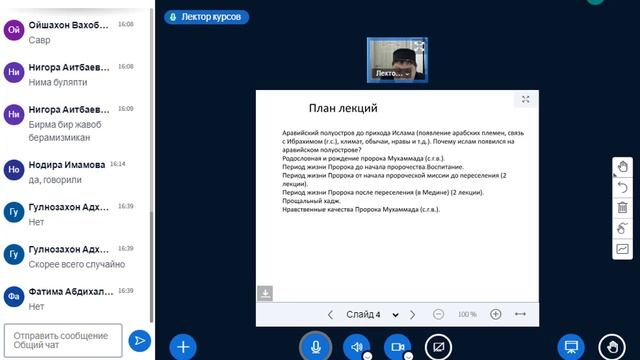This screenshot has height=360, width=640.
Task: Open the plus actions menu button
Action: point(183,347)
